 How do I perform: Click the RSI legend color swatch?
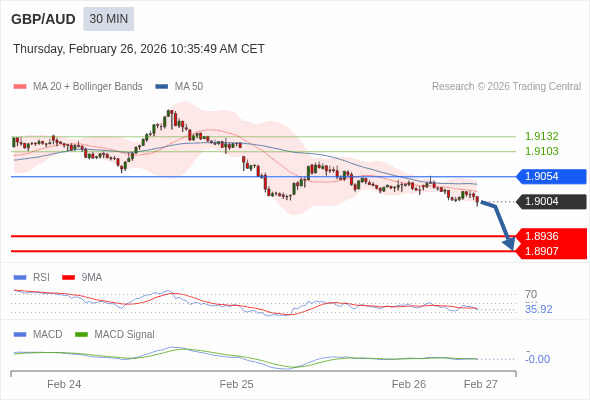tap(20, 278)
